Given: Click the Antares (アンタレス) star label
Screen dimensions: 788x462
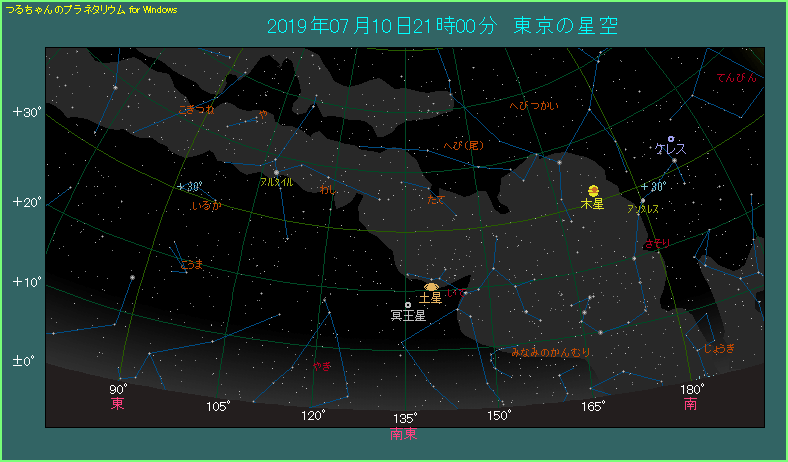Looking at the screenshot, I should (x=643, y=210).
